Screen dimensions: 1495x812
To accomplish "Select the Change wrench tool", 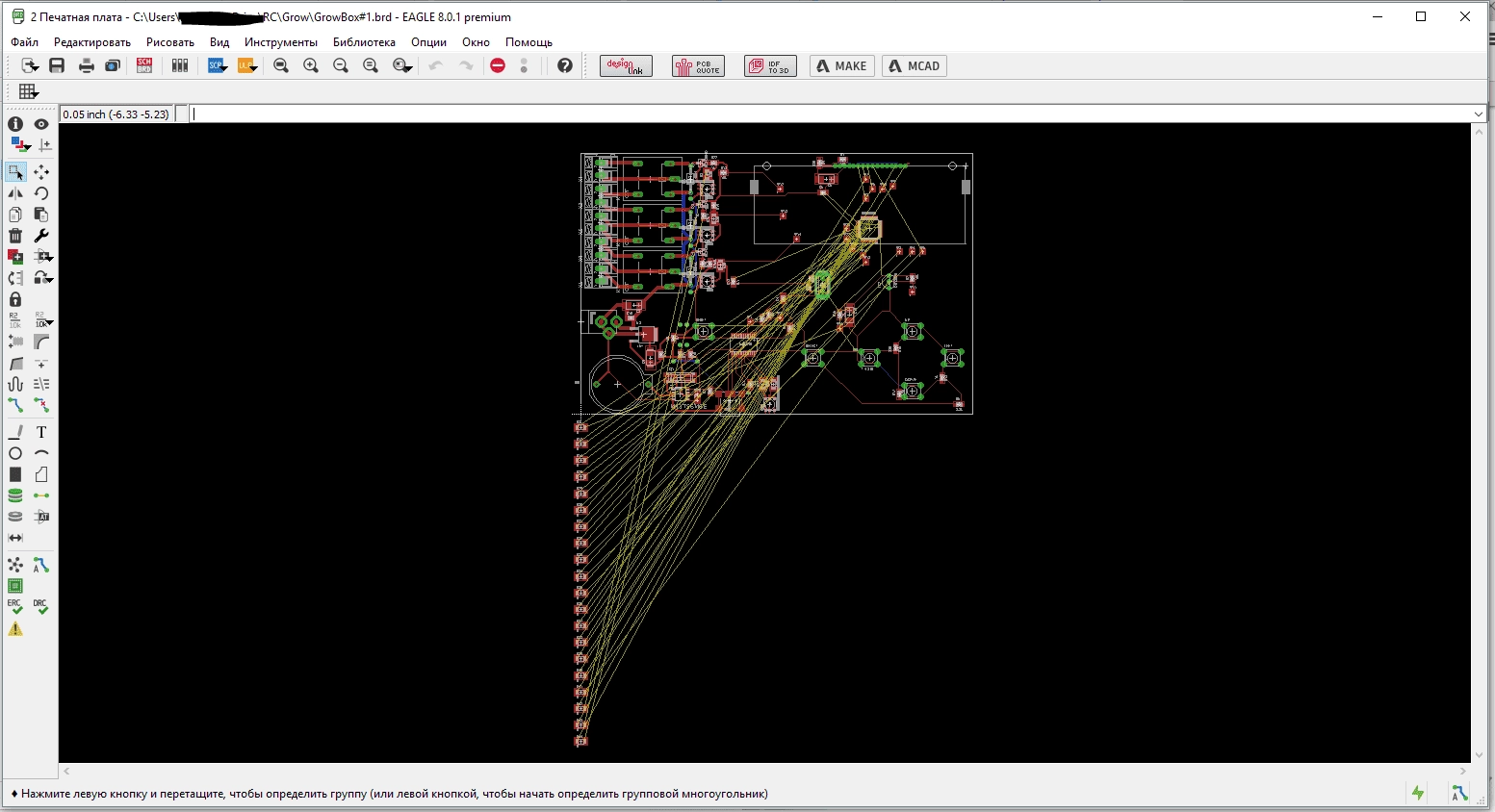I will point(41,236).
